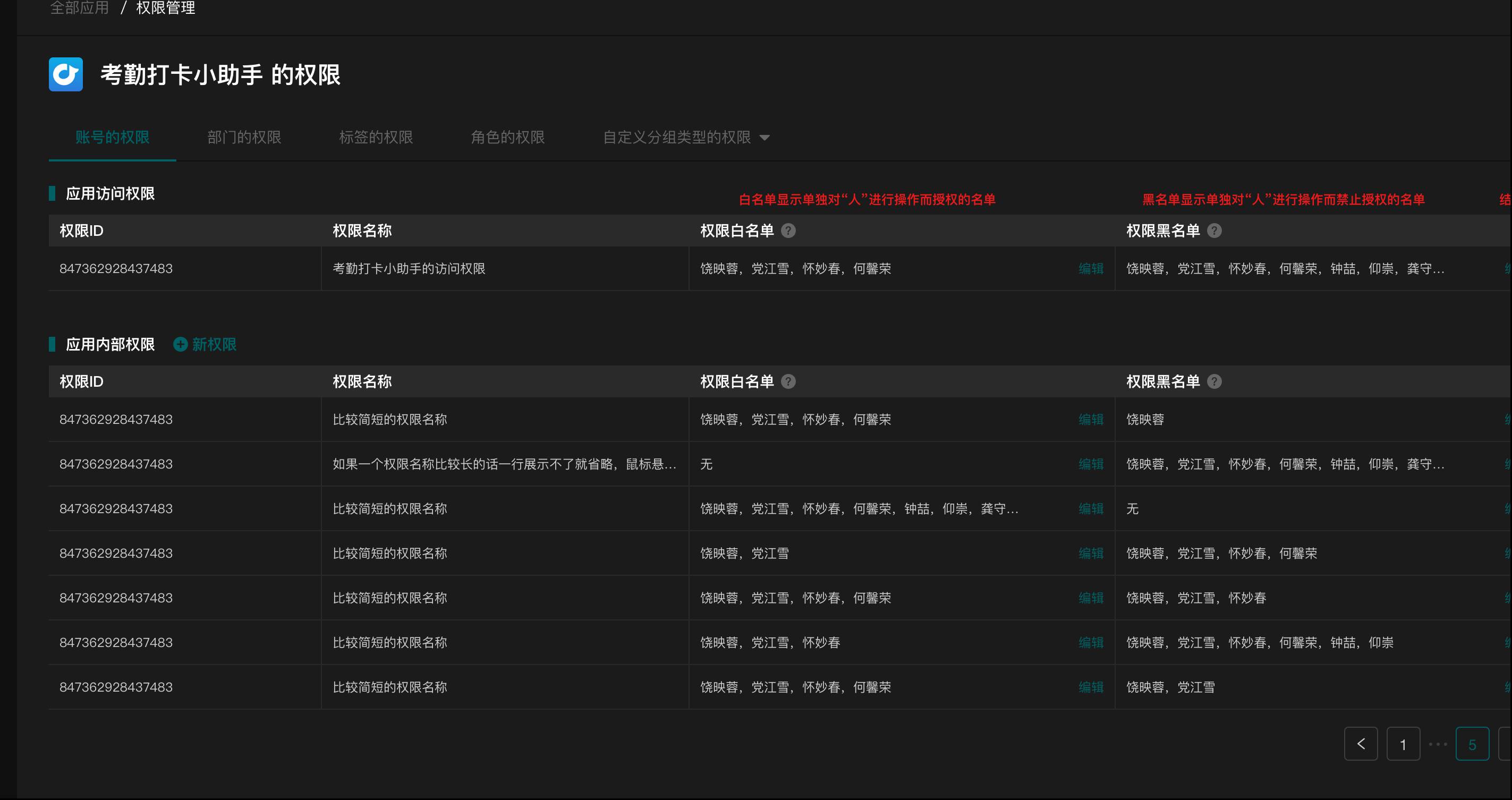Click the plus icon beside 新权限
This screenshot has height=800, width=1512.
(180, 345)
